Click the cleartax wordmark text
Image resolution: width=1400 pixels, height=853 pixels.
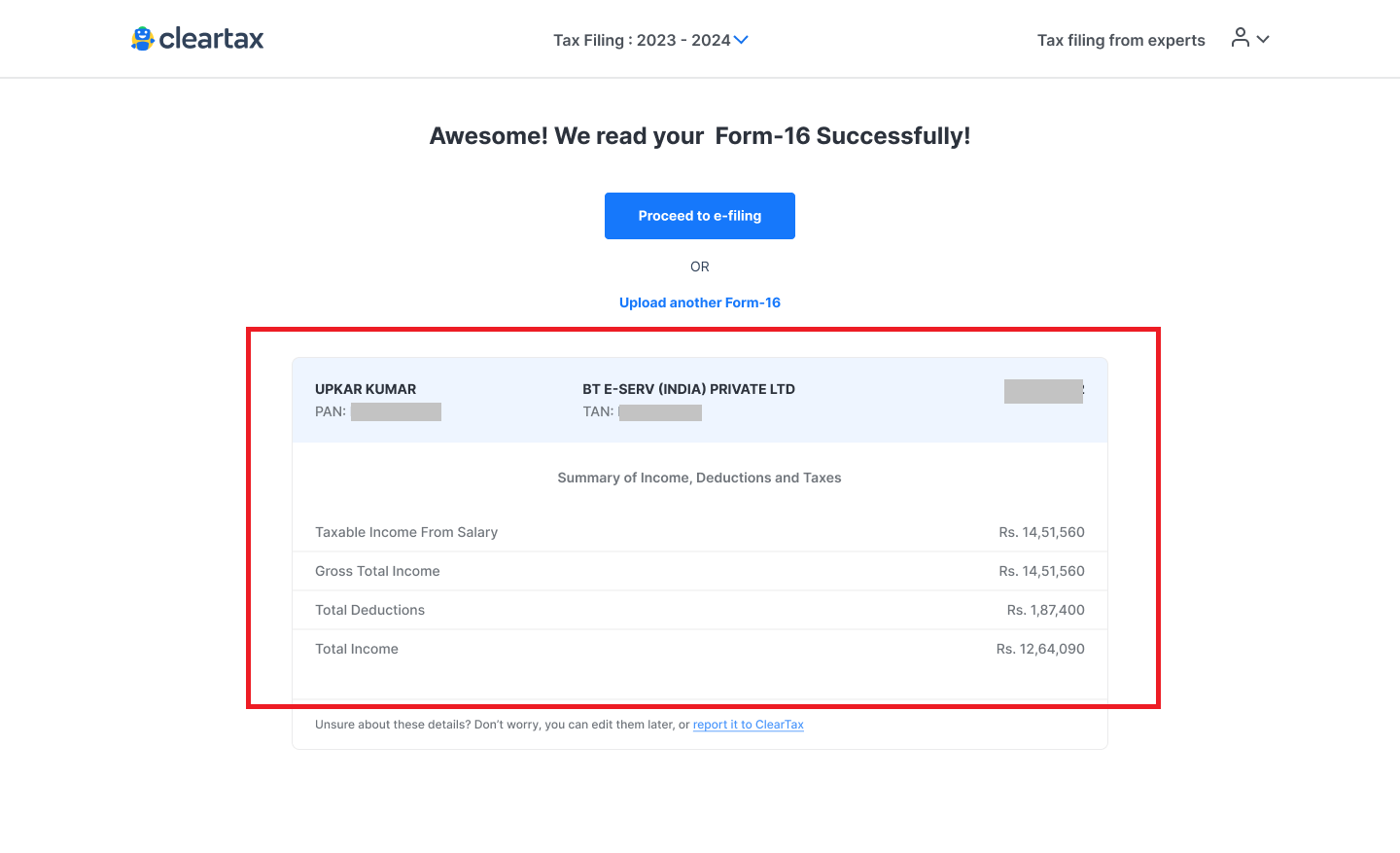click(211, 39)
